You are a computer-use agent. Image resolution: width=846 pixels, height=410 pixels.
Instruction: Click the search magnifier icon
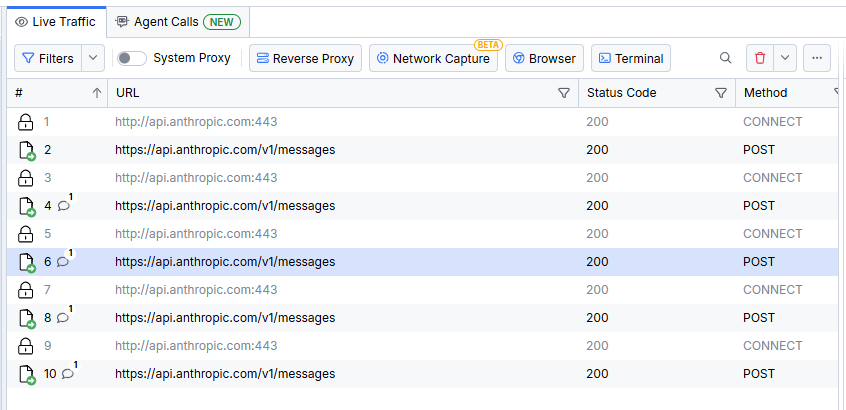point(726,58)
